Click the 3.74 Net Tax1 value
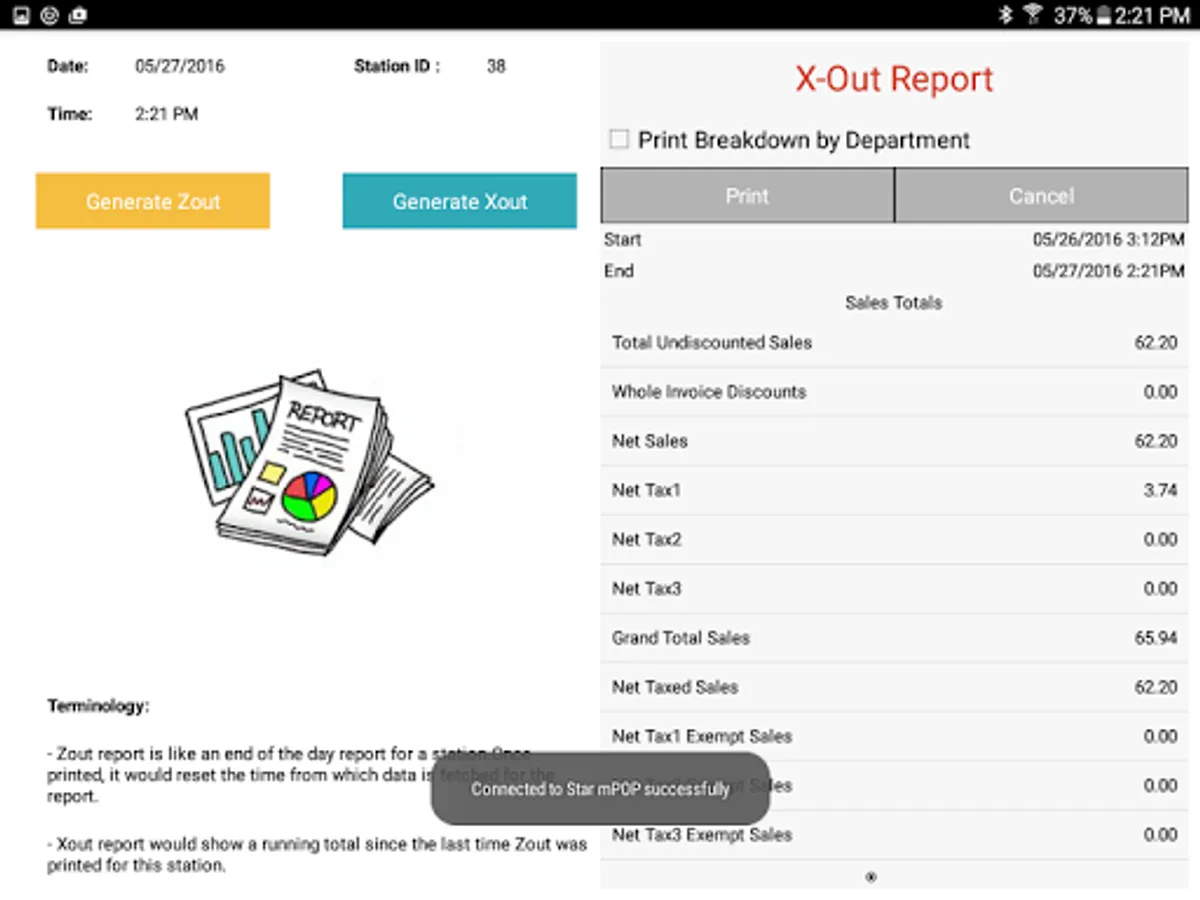1200x900 pixels. [x=1160, y=490]
